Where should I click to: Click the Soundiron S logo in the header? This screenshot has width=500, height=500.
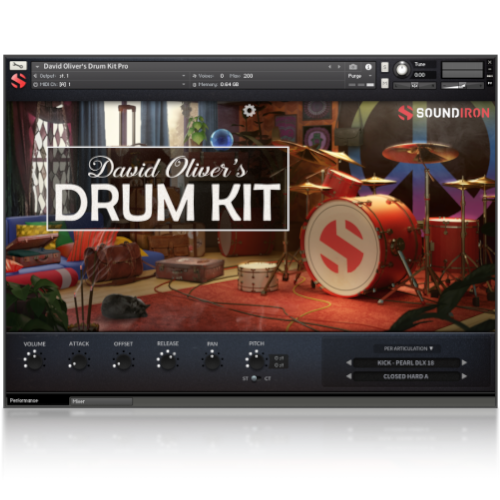click(x=18, y=81)
